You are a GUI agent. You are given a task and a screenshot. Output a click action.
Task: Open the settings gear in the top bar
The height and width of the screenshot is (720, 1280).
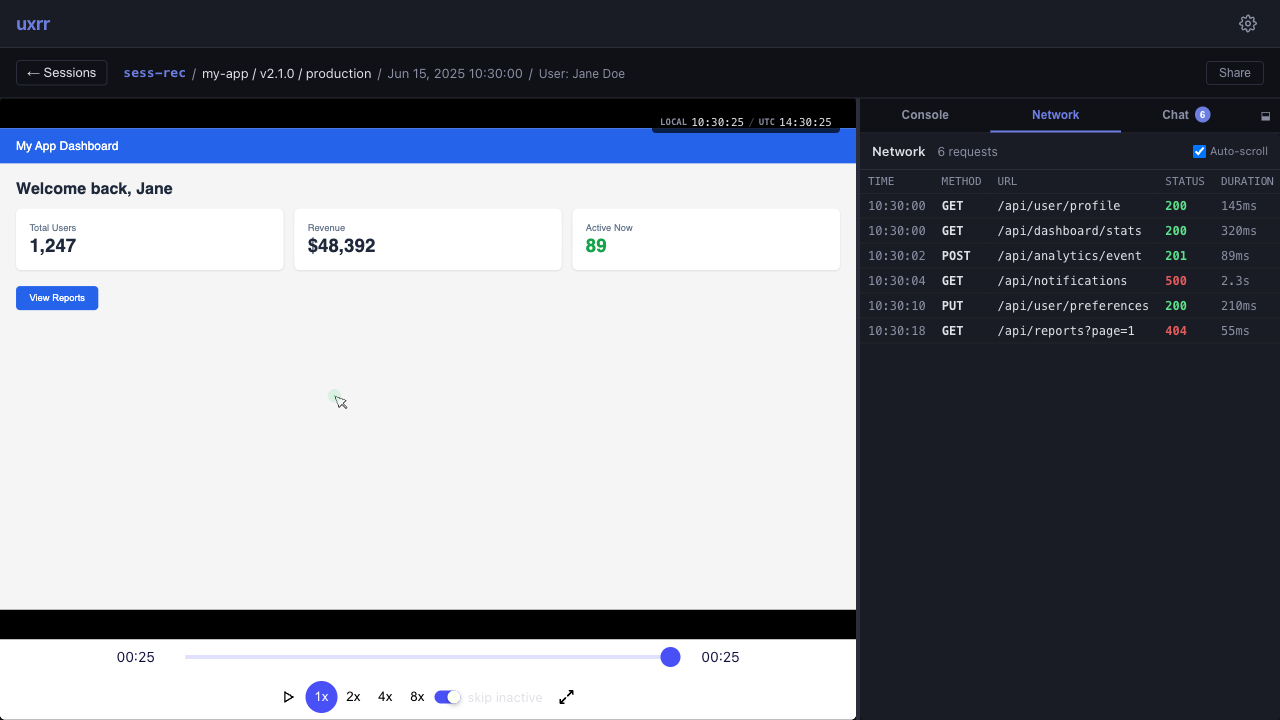click(1247, 23)
